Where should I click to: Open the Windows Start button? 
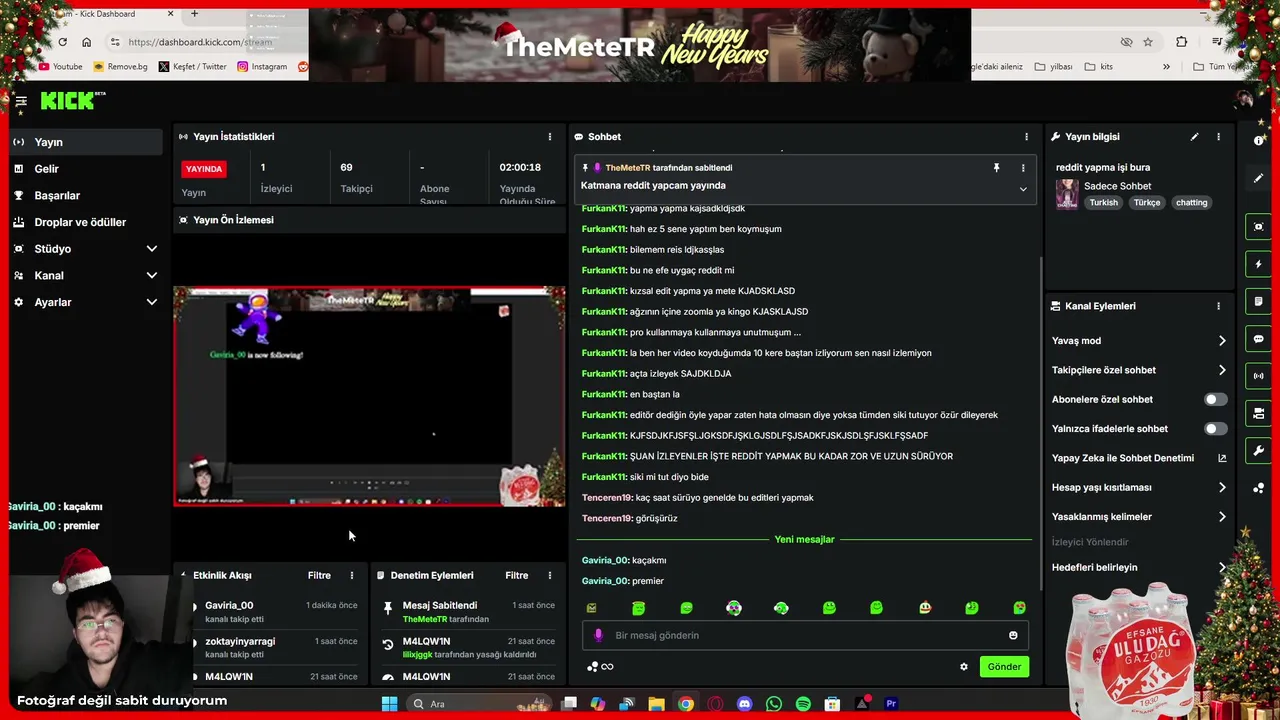point(389,704)
